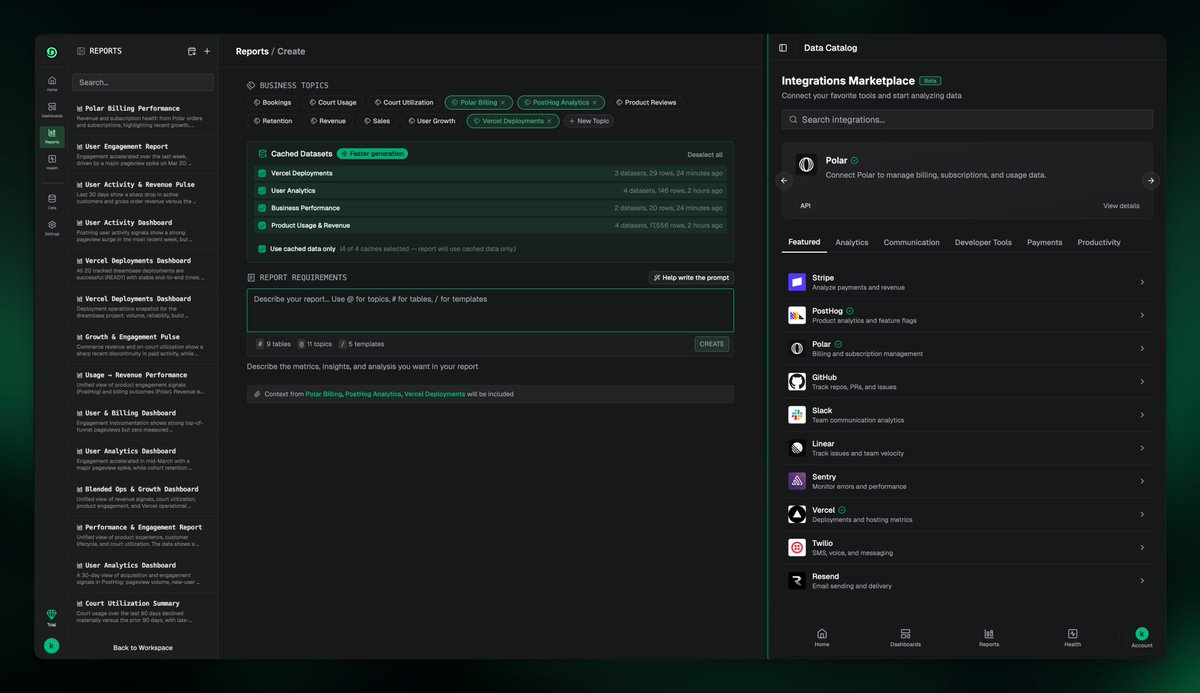Toggle the Use cached data only checkbox
The image size is (1200, 693).
click(x=262, y=248)
